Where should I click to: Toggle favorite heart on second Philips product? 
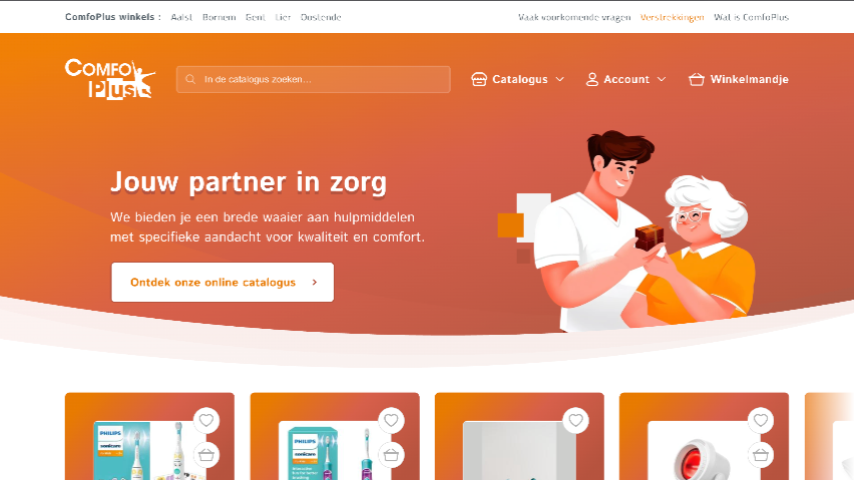click(x=391, y=421)
